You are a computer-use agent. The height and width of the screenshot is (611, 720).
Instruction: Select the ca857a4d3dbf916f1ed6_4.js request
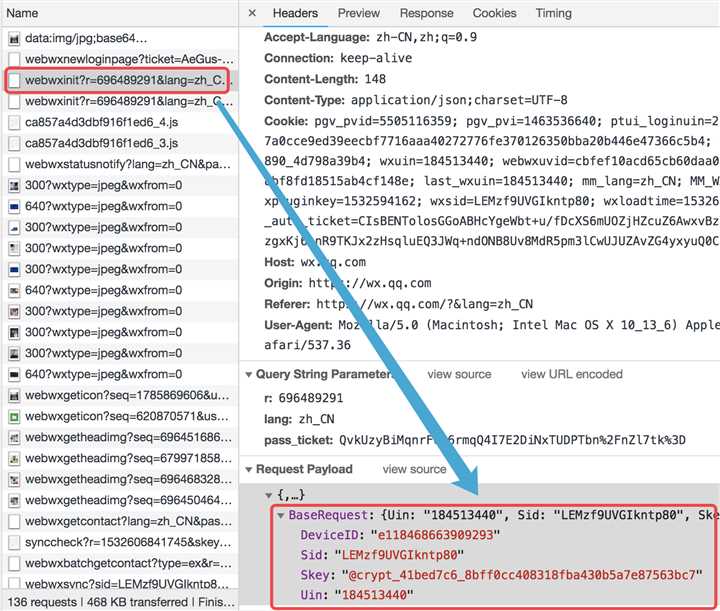click(119, 123)
